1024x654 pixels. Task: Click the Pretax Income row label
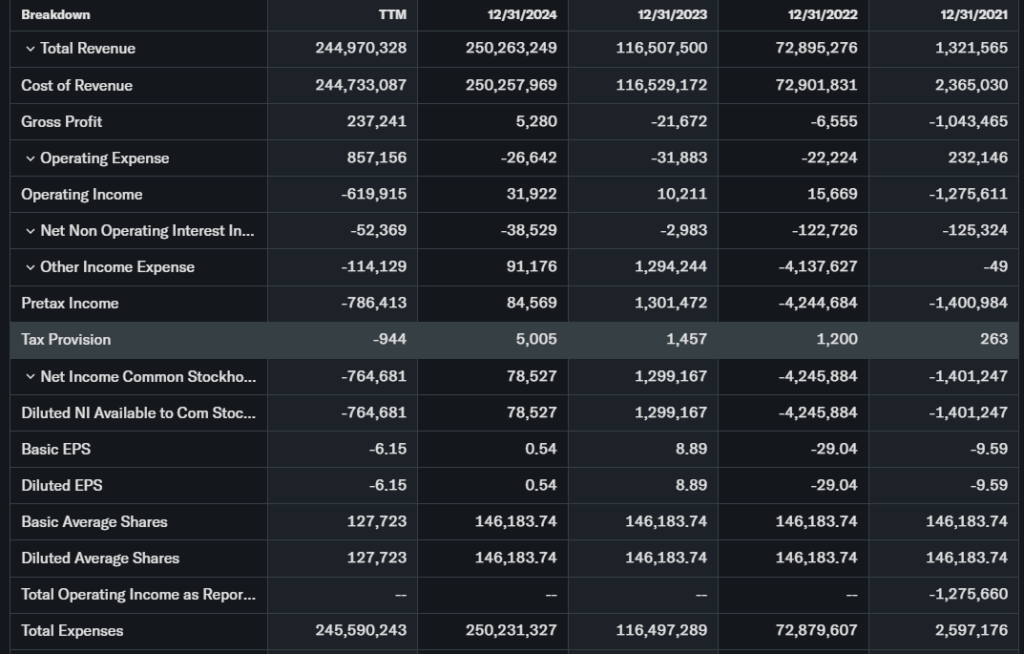point(69,304)
